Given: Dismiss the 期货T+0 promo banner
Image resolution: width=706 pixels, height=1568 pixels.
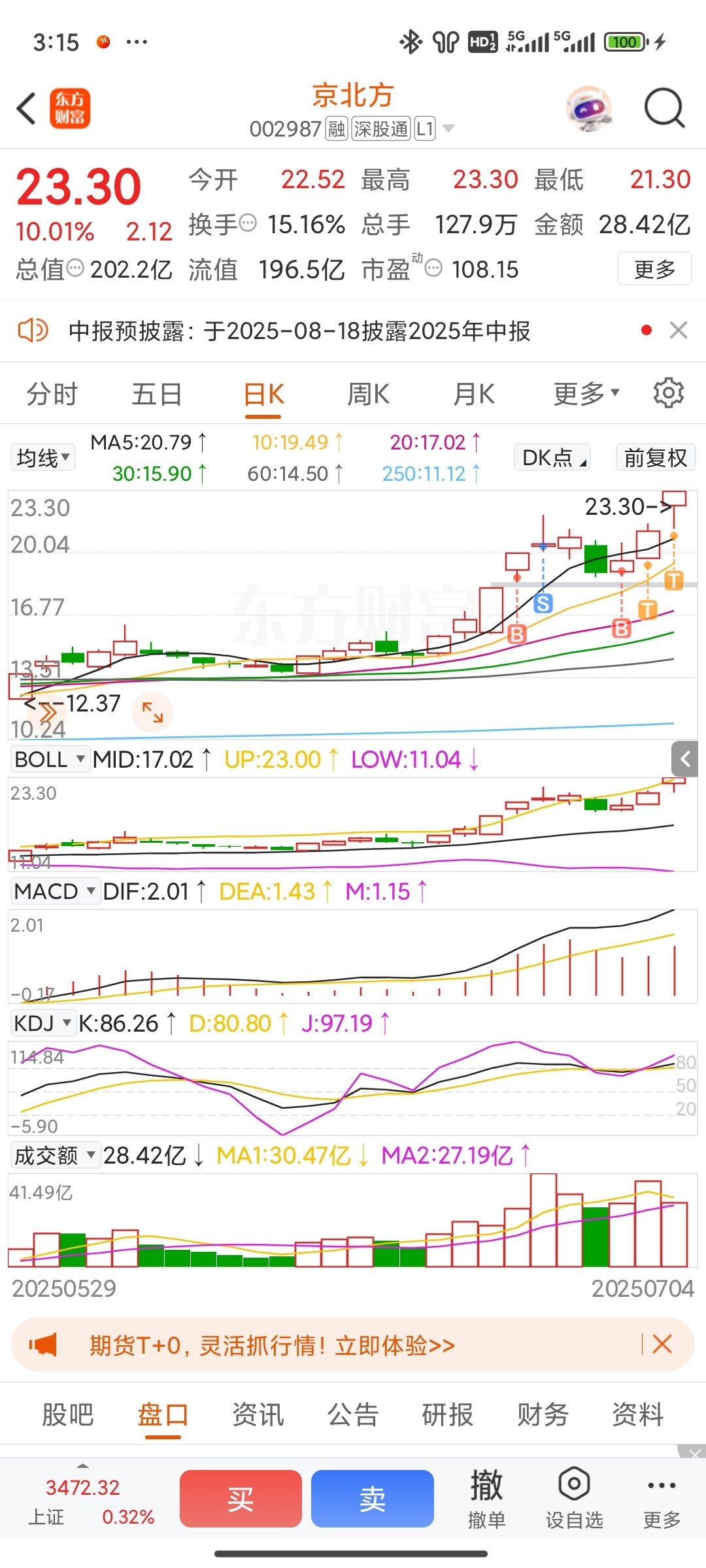Looking at the screenshot, I should [662, 1344].
